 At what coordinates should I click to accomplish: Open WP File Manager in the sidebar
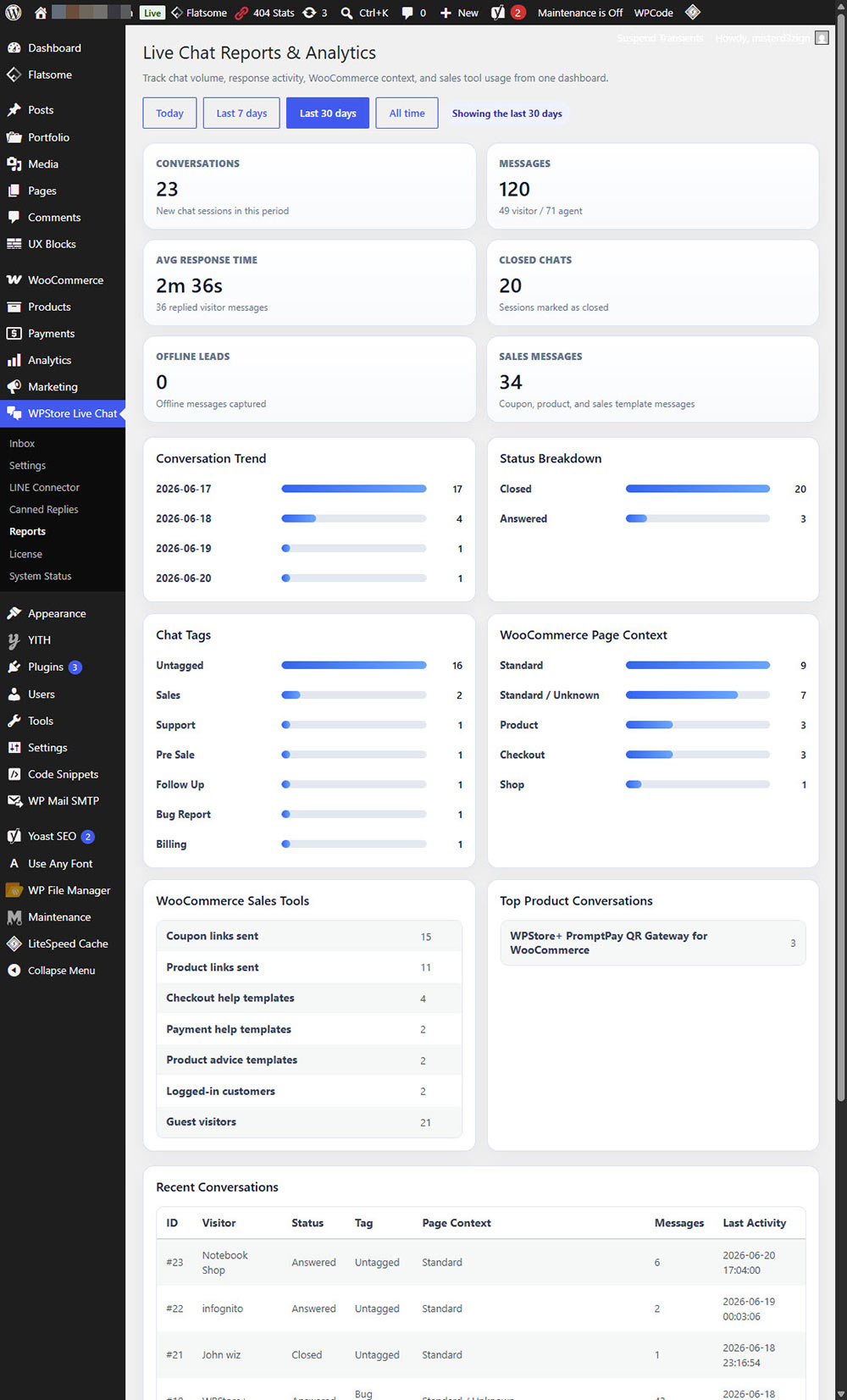63,890
